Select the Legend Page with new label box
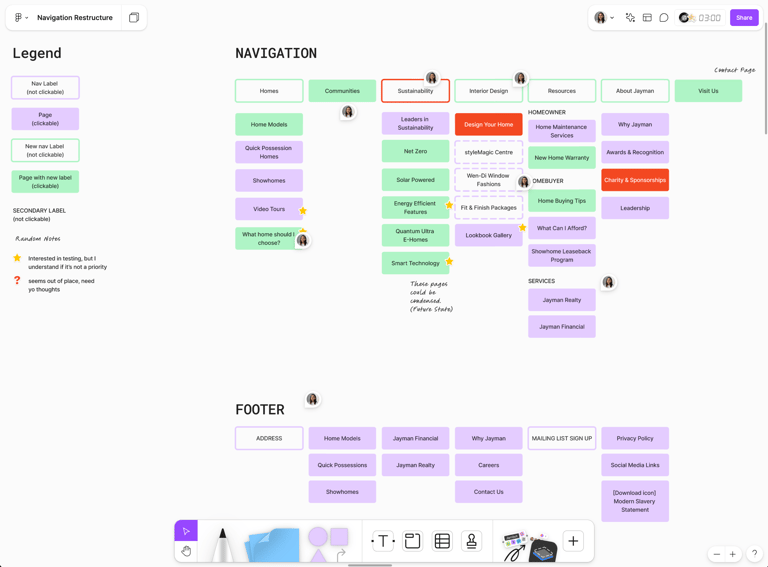The image size is (768, 567). [45, 182]
